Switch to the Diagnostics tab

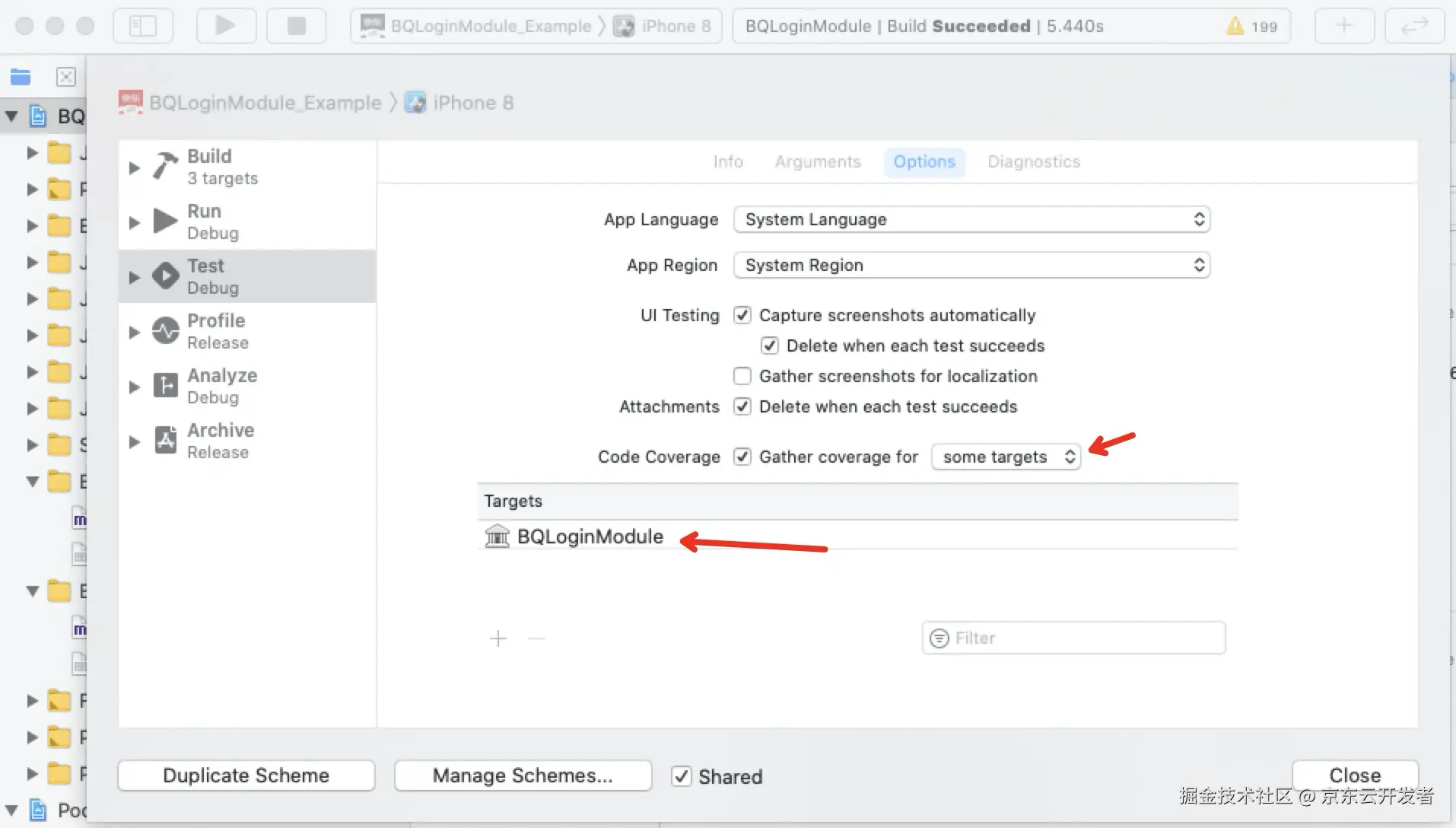(1034, 161)
